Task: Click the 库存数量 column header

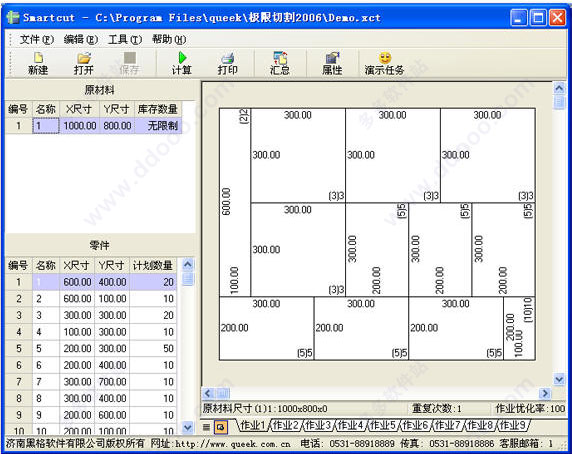Action: (158, 109)
